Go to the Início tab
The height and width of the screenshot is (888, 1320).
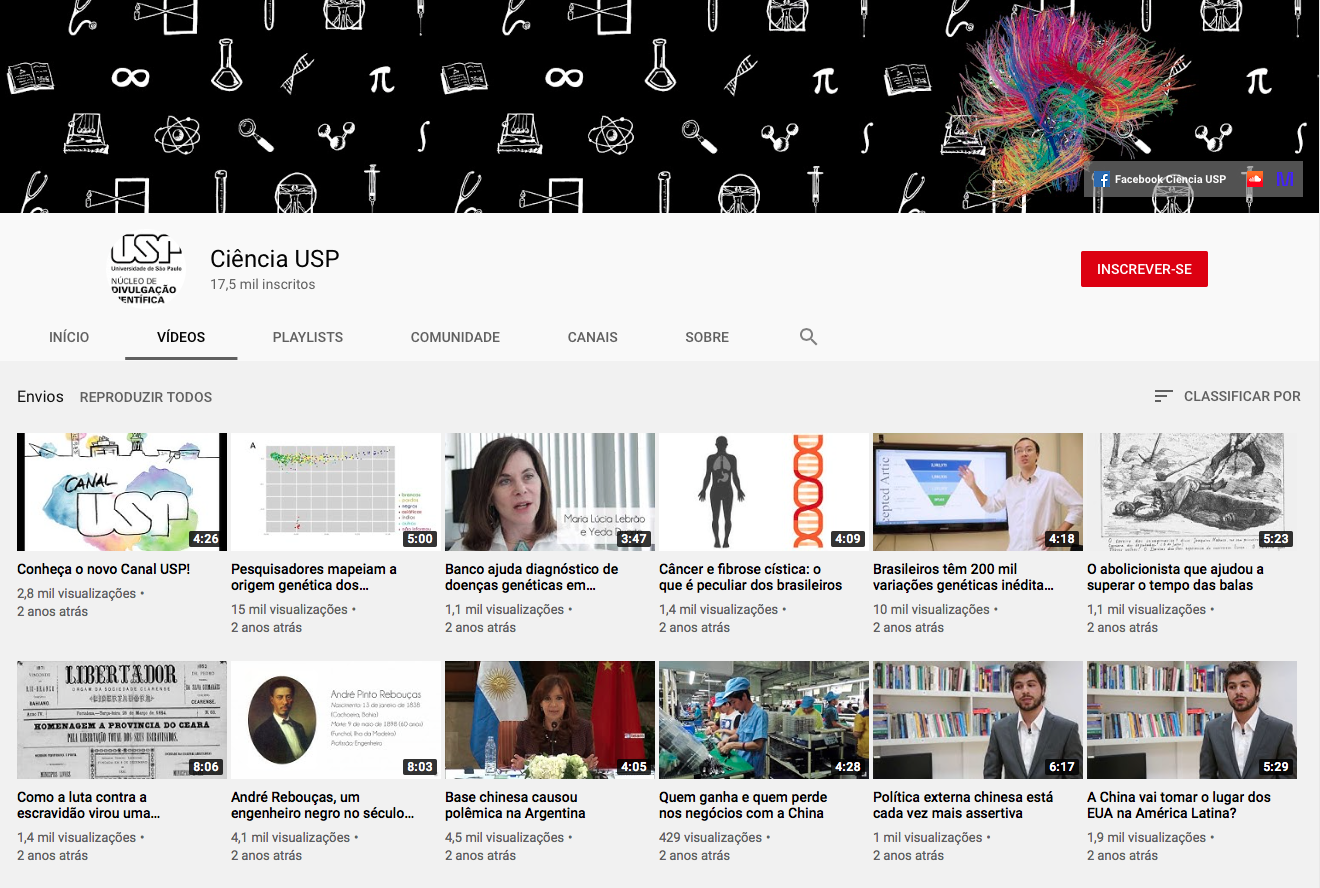[x=69, y=337]
